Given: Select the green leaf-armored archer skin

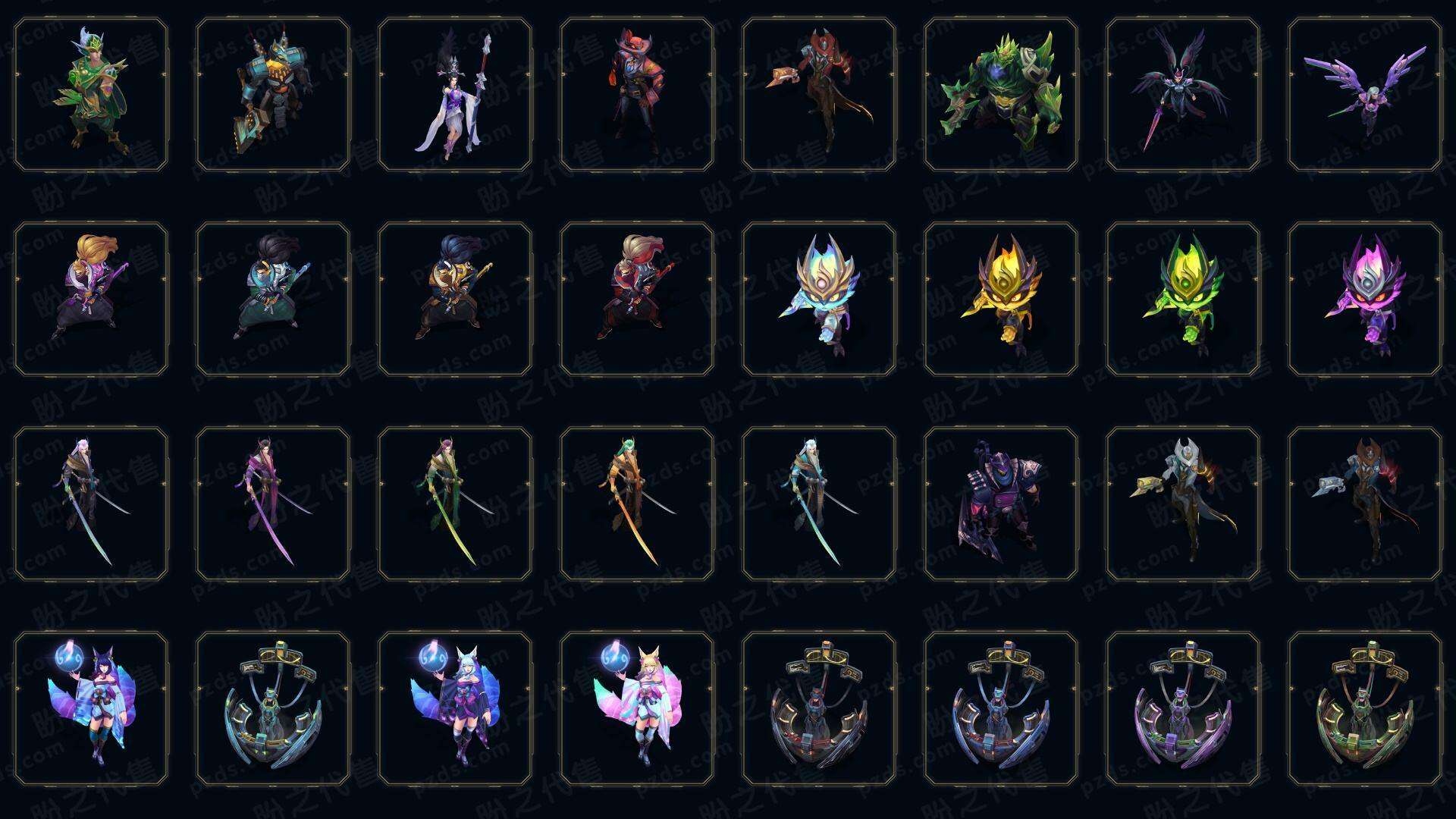Looking at the screenshot, I should pyautogui.click(x=91, y=95).
